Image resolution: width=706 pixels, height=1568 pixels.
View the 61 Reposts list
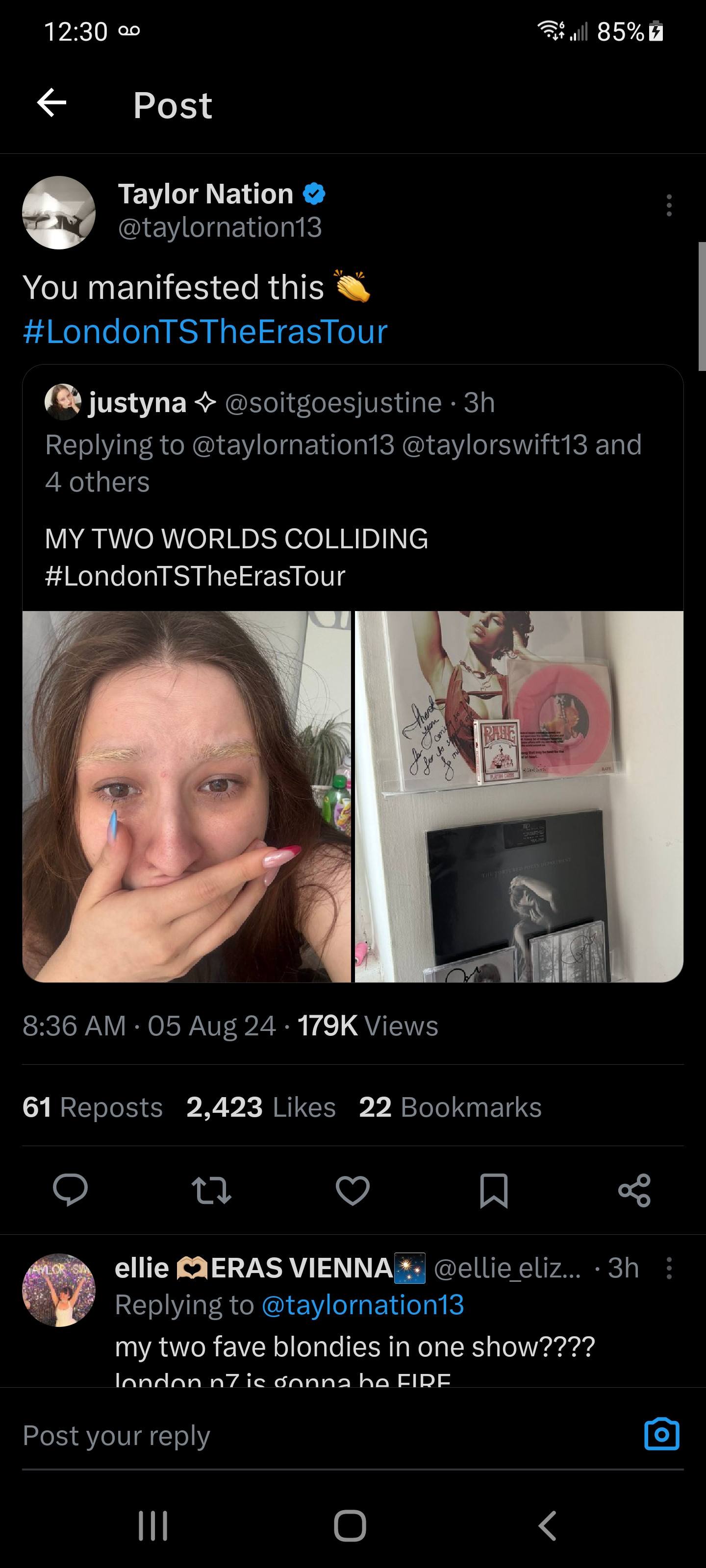pos(93,1107)
